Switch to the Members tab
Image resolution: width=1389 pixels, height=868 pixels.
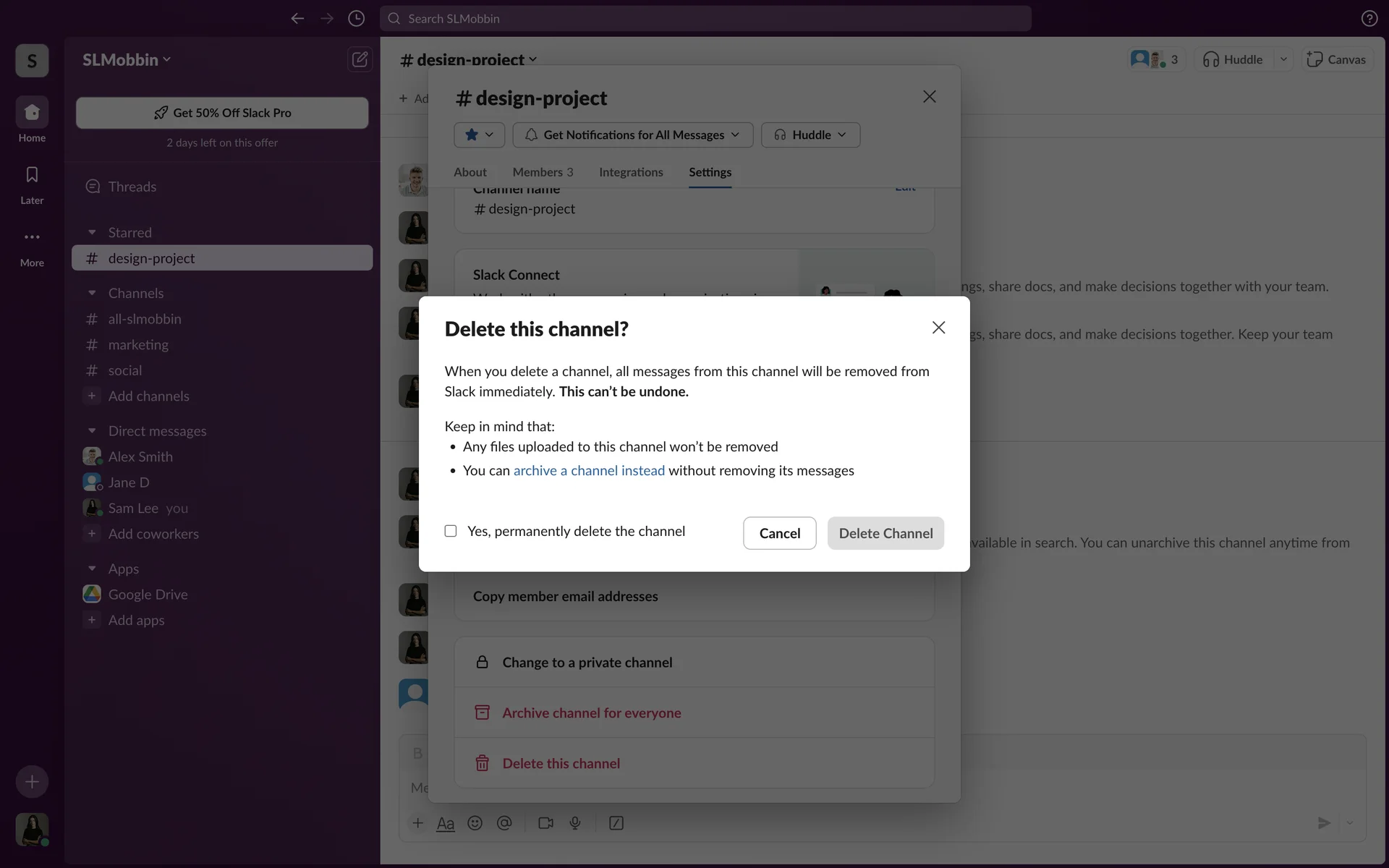[x=543, y=172]
